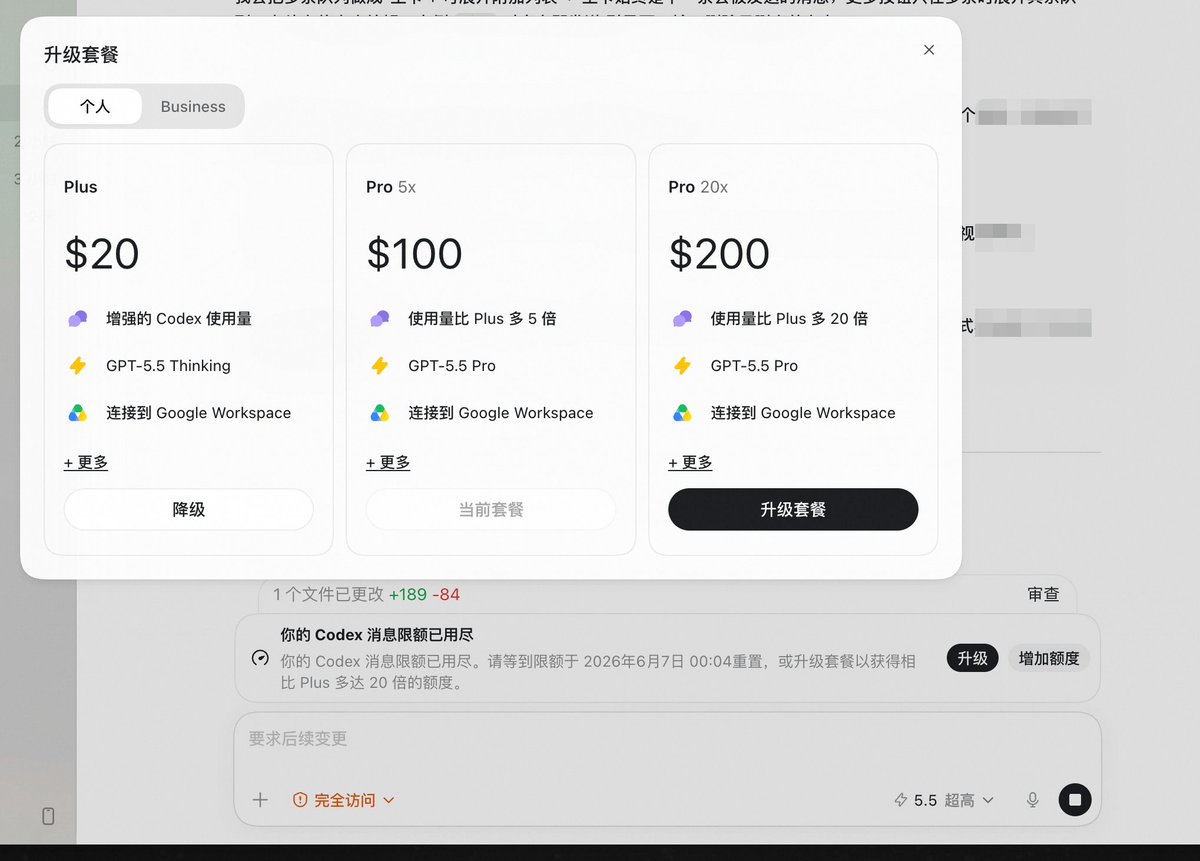Click the phone icon in sidebar bottom
The height and width of the screenshot is (861, 1200).
point(48,816)
